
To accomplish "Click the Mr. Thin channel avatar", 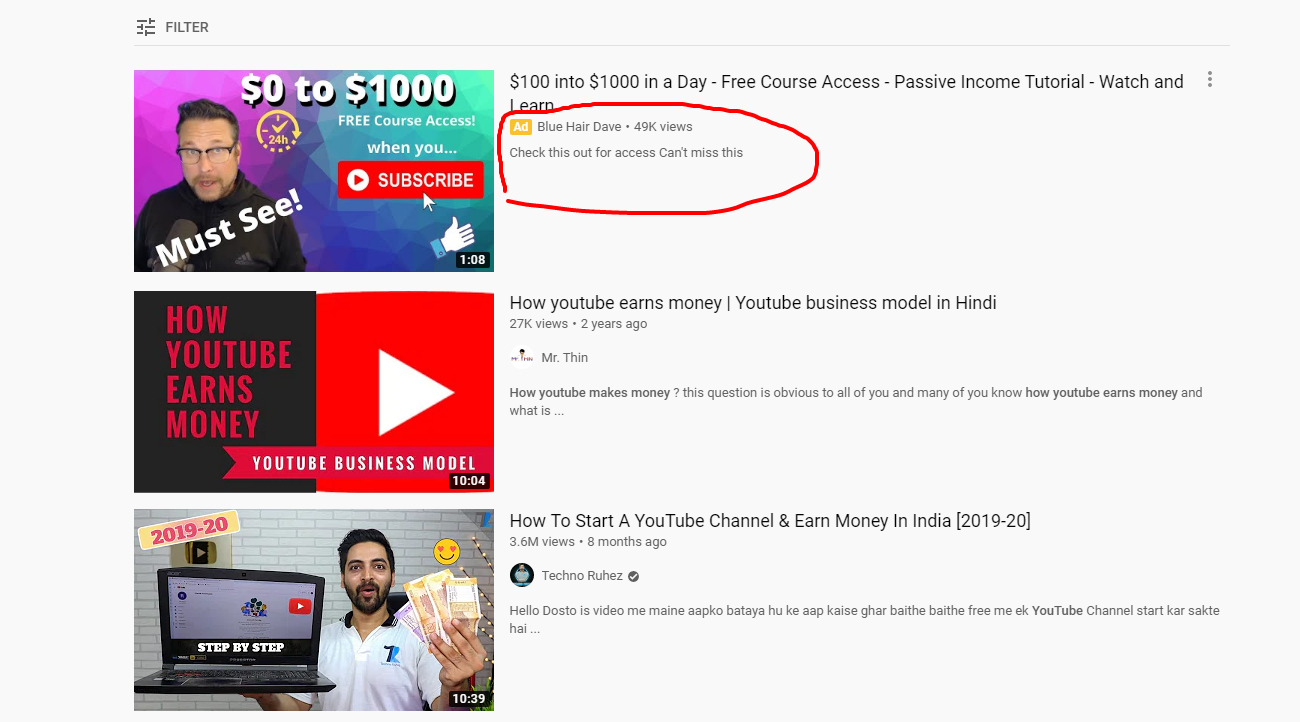I will point(522,357).
